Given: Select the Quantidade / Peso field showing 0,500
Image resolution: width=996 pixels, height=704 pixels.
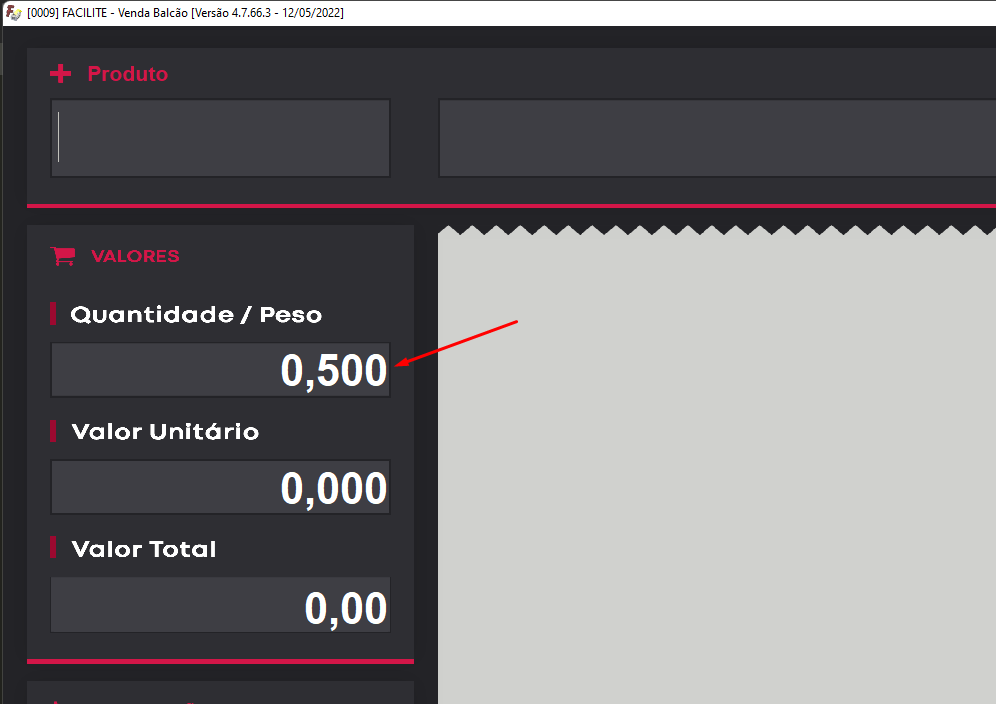Looking at the screenshot, I should [x=220, y=370].
